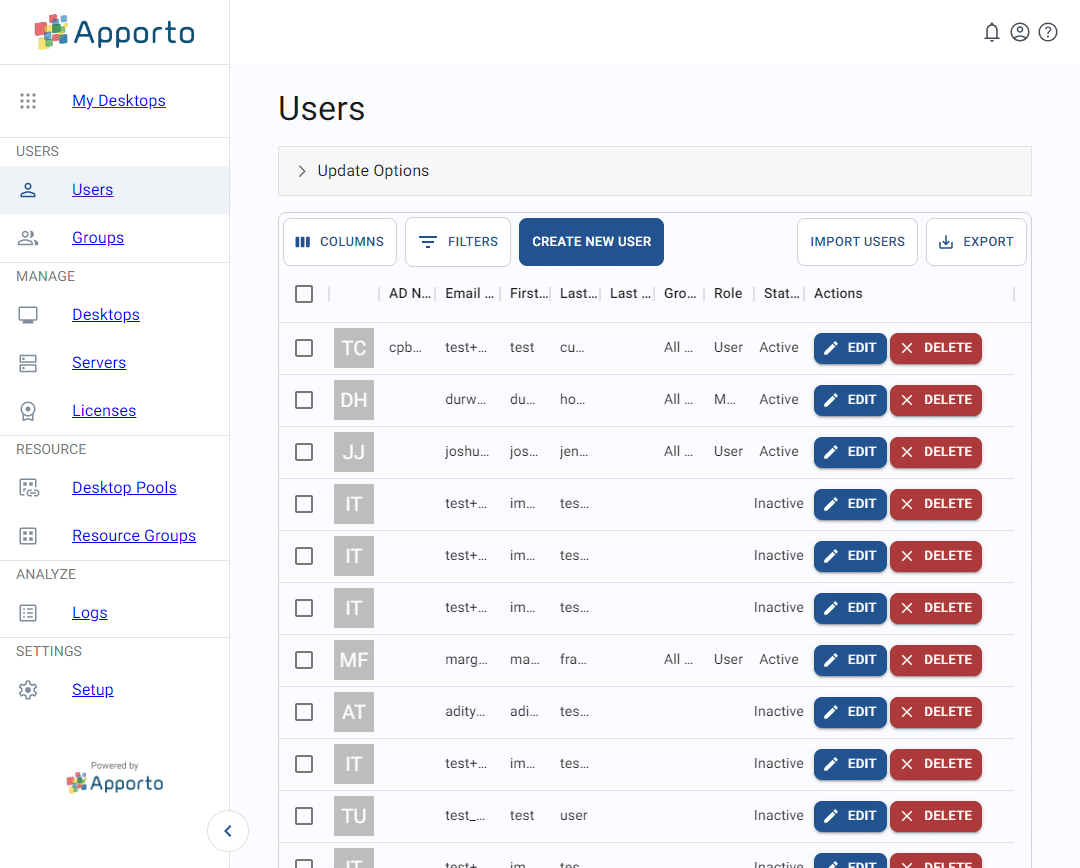1080x868 pixels.
Task: Click the My Desktops grid icon
Action: 27,100
